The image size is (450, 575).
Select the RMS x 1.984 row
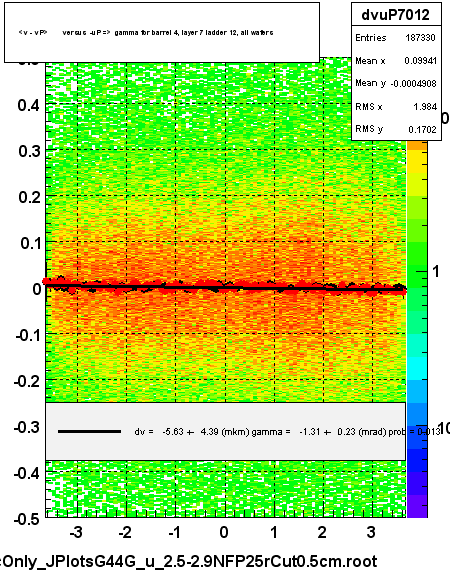tap(395, 106)
